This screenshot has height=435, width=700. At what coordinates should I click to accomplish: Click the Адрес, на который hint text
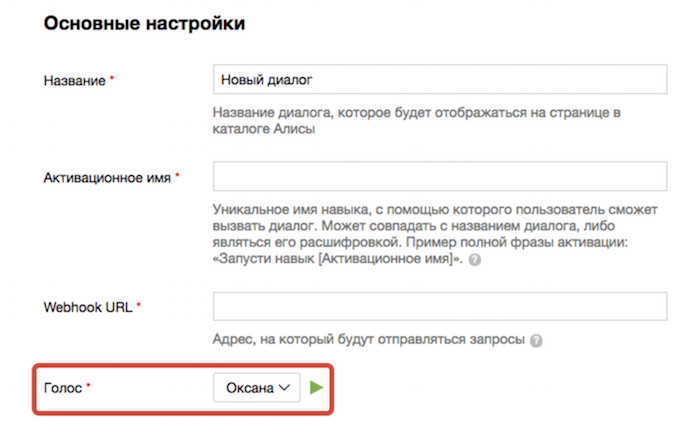pyautogui.click(x=369, y=339)
